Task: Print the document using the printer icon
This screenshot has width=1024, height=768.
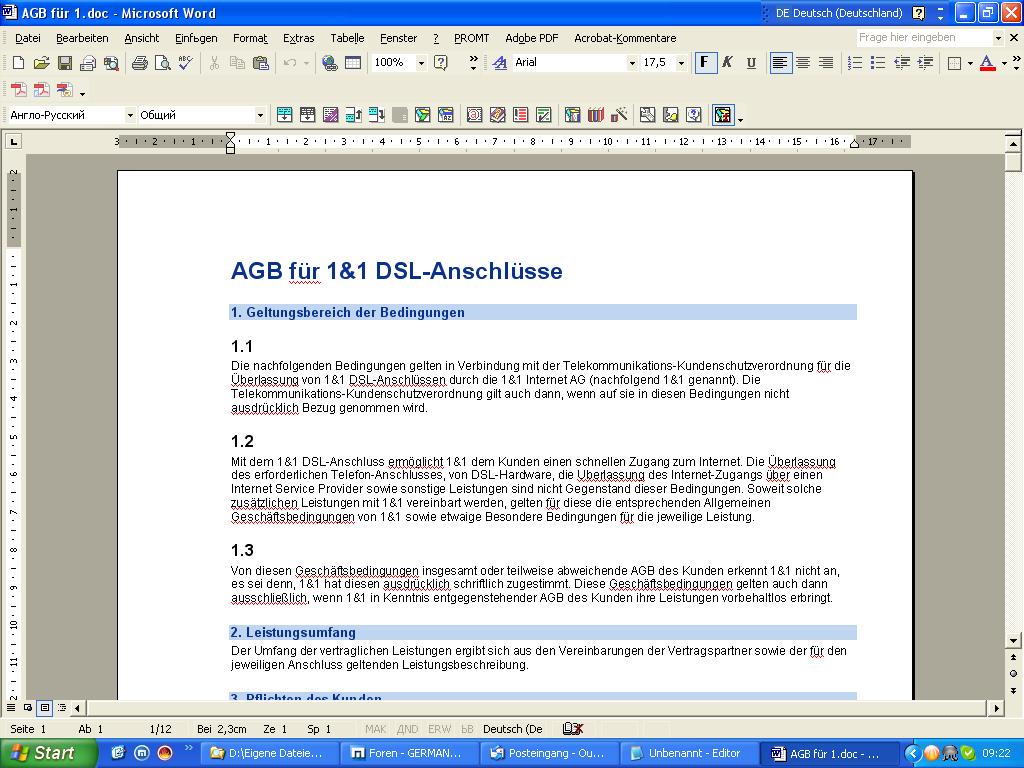Action: [140, 63]
